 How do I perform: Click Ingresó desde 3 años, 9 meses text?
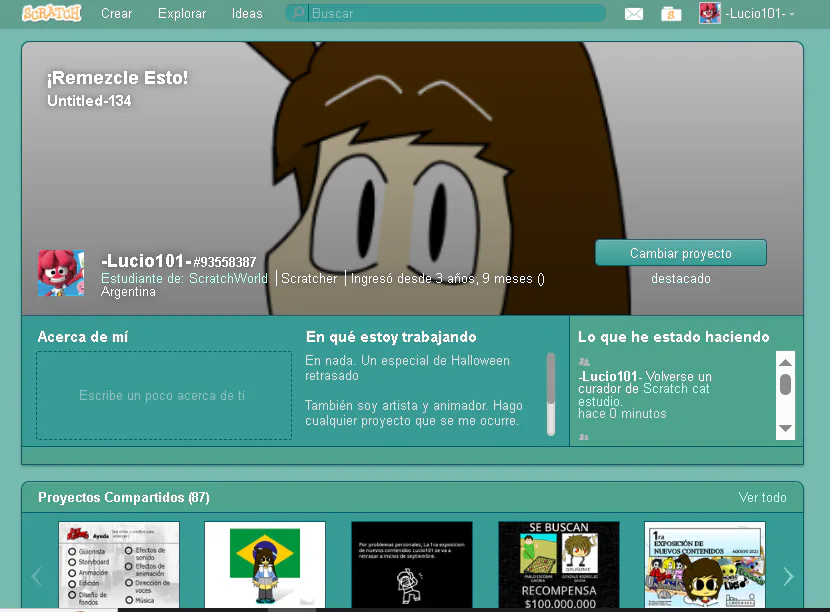tap(447, 278)
